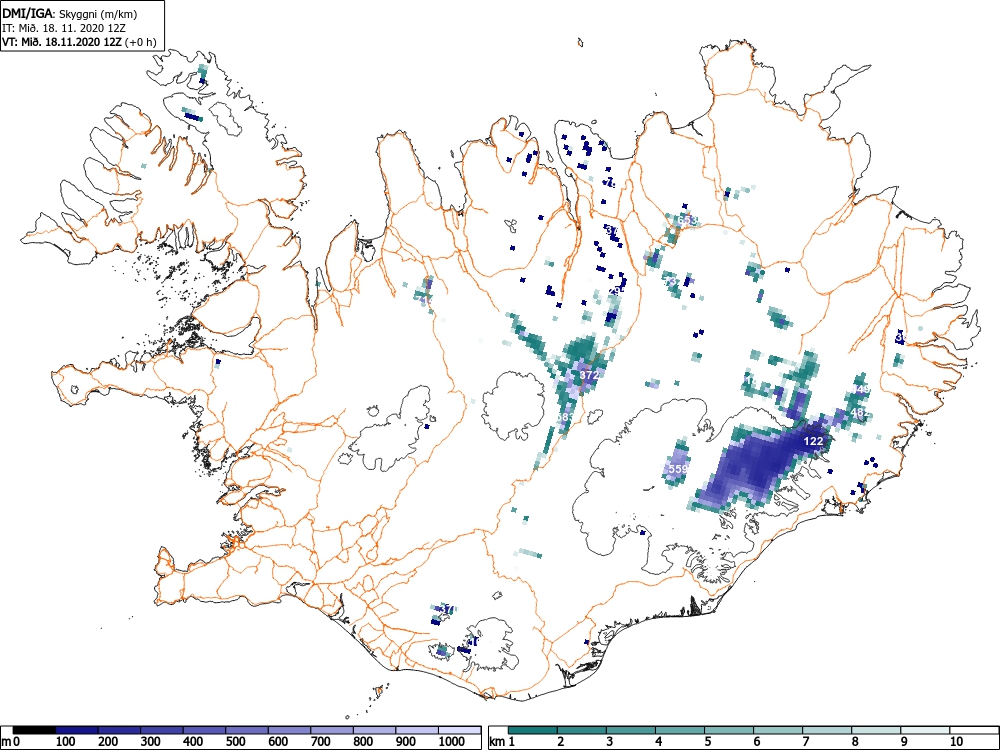Click the 1–2 km dark teal swatch
Image resolution: width=1000 pixels, height=750 pixels.
pyautogui.click(x=533, y=730)
